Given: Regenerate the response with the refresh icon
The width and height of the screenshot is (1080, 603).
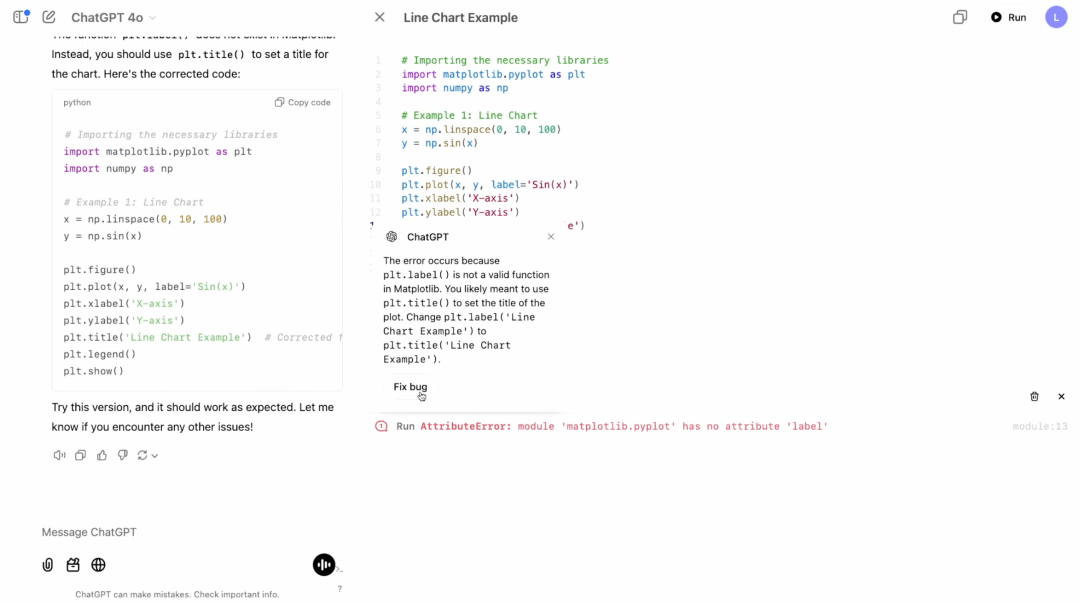Looking at the screenshot, I should 141,455.
